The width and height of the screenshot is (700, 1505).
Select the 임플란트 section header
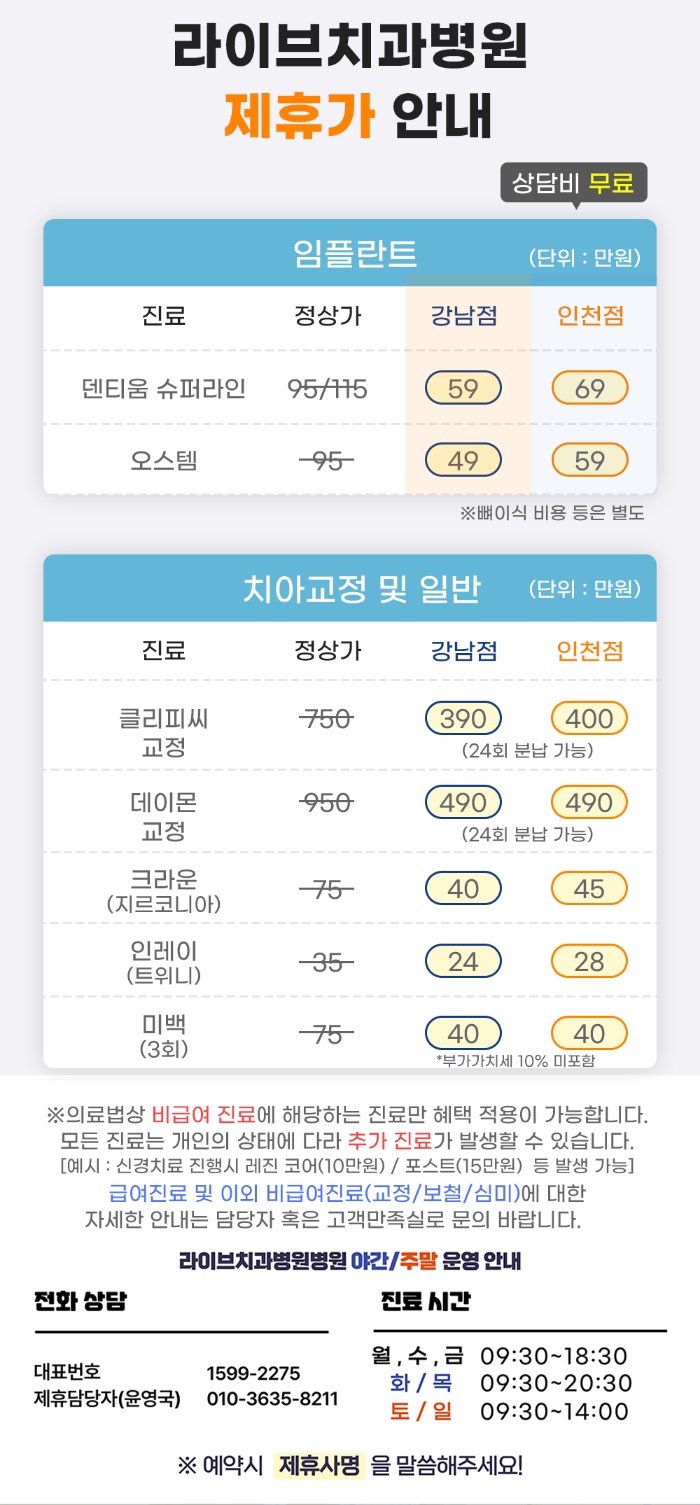(355, 254)
